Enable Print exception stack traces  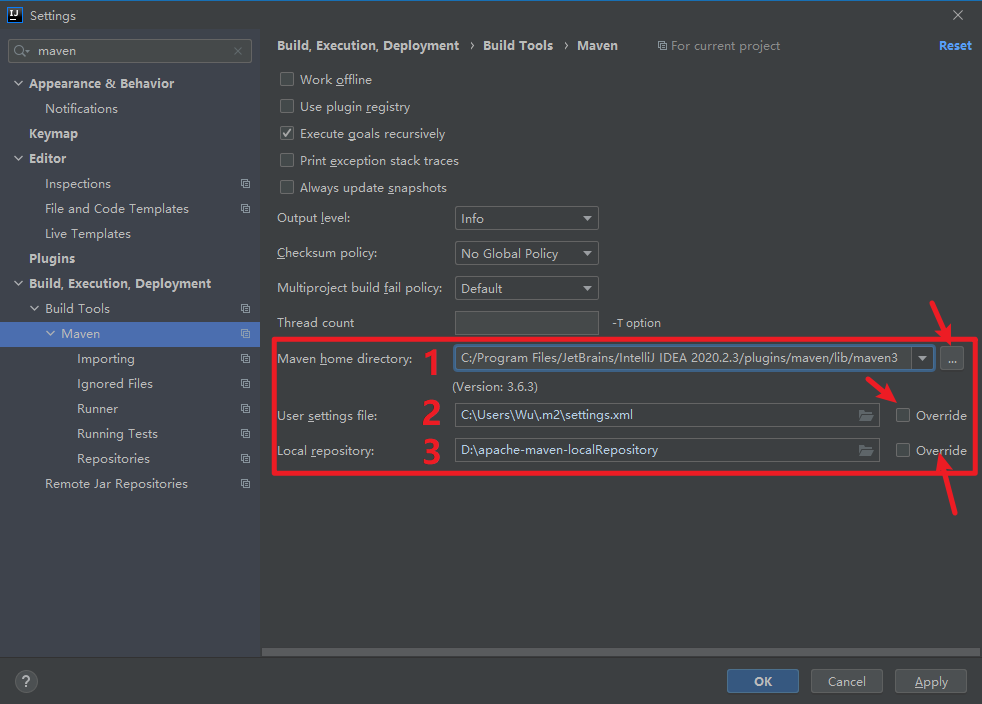tap(287, 160)
